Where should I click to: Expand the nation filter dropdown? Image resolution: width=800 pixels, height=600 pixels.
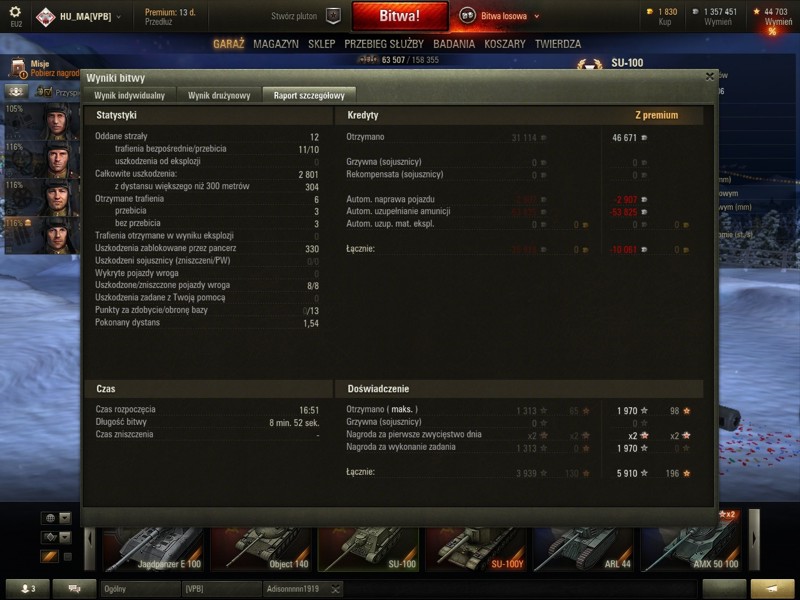coord(65,518)
